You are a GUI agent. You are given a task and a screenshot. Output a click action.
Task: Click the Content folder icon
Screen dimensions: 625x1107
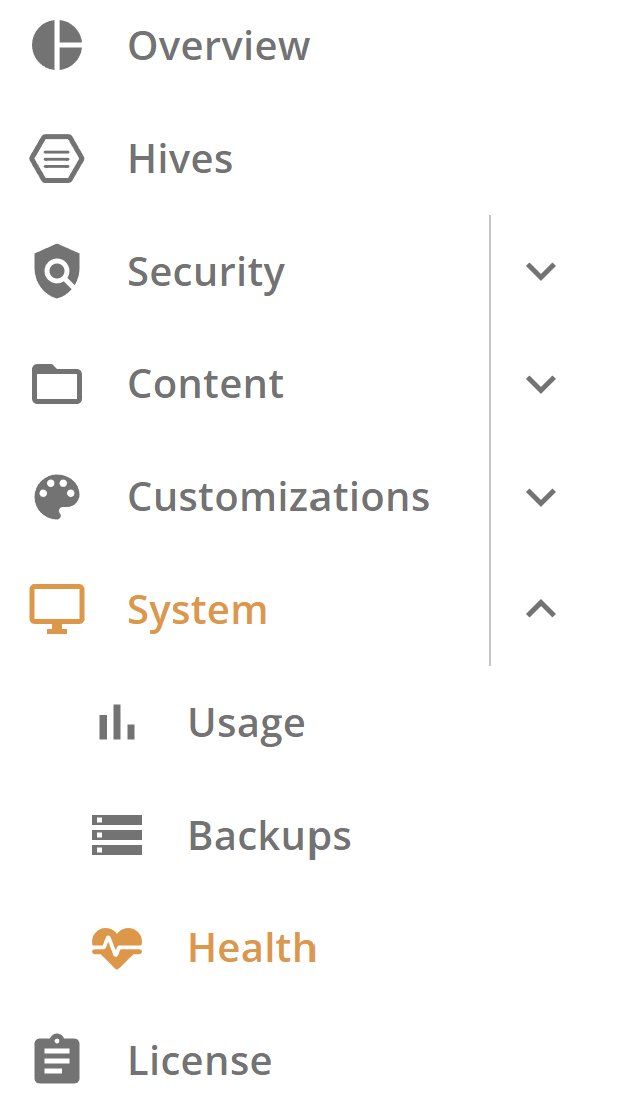[57, 384]
